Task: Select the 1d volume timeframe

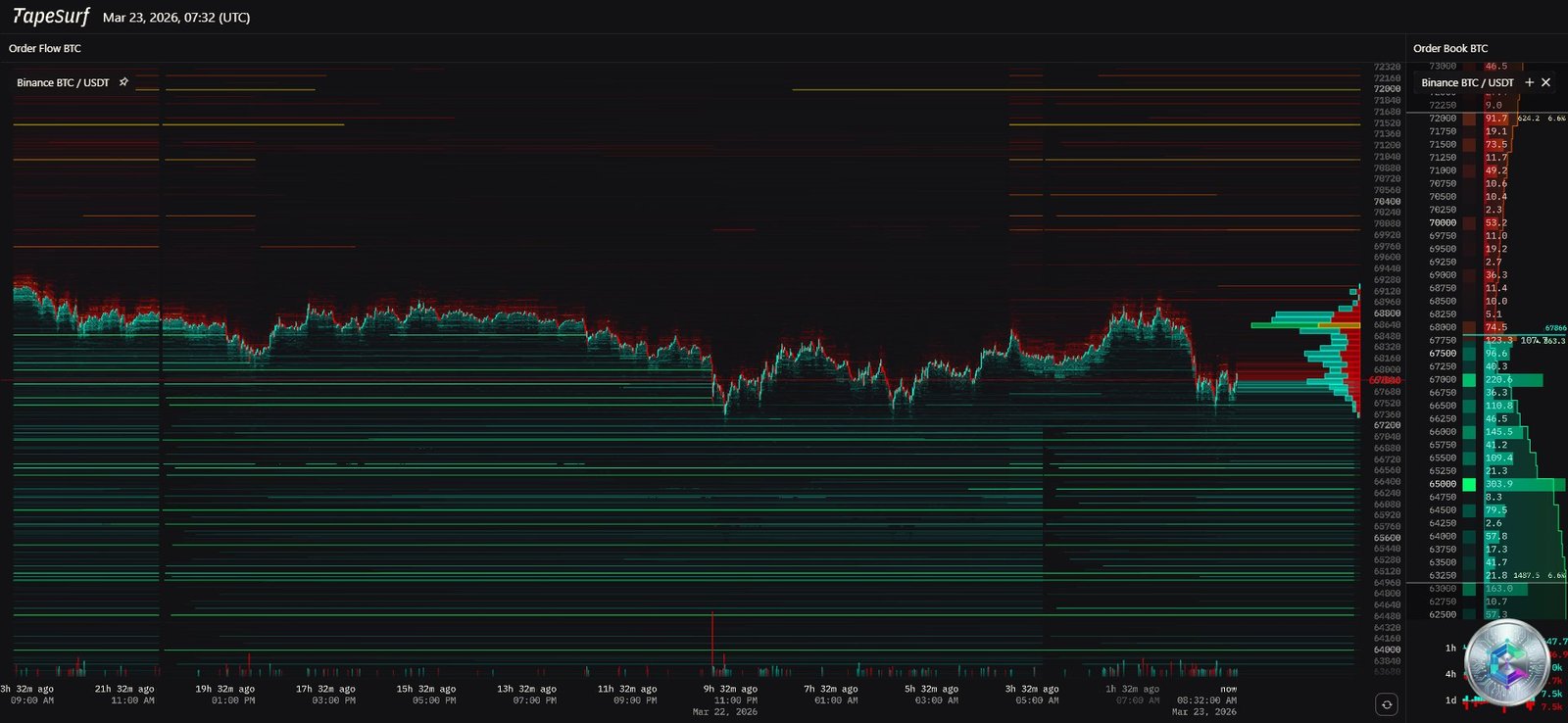Action: tap(1450, 699)
